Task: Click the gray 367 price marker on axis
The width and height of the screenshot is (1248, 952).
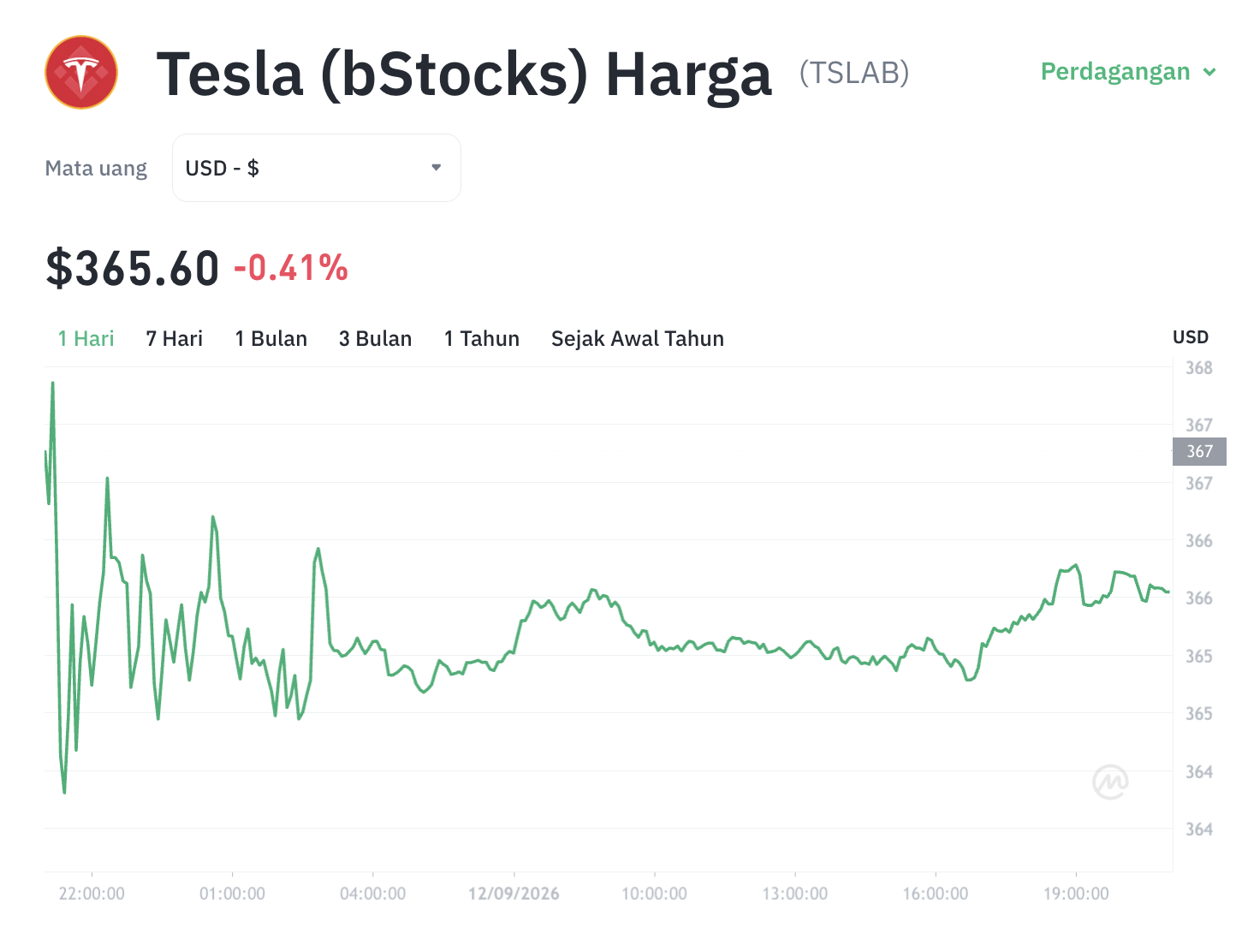Action: [1199, 451]
